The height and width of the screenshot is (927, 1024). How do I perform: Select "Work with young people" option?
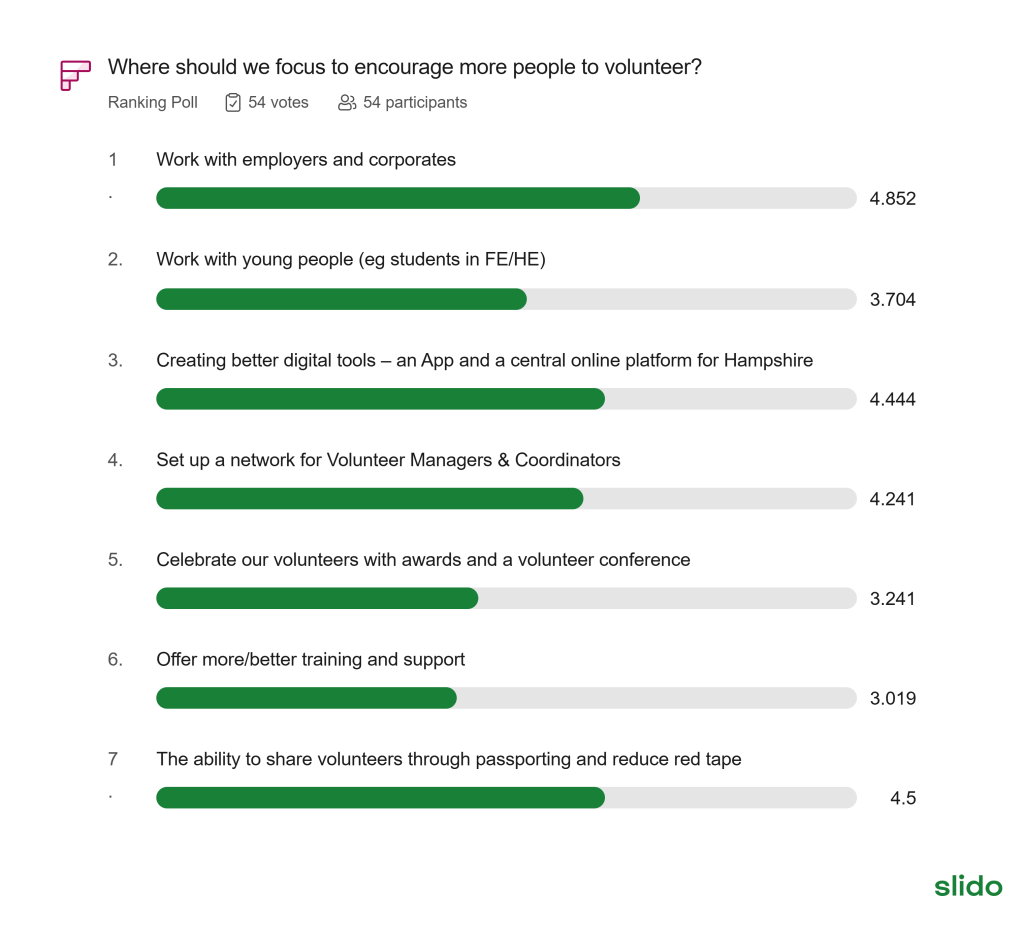point(350,259)
